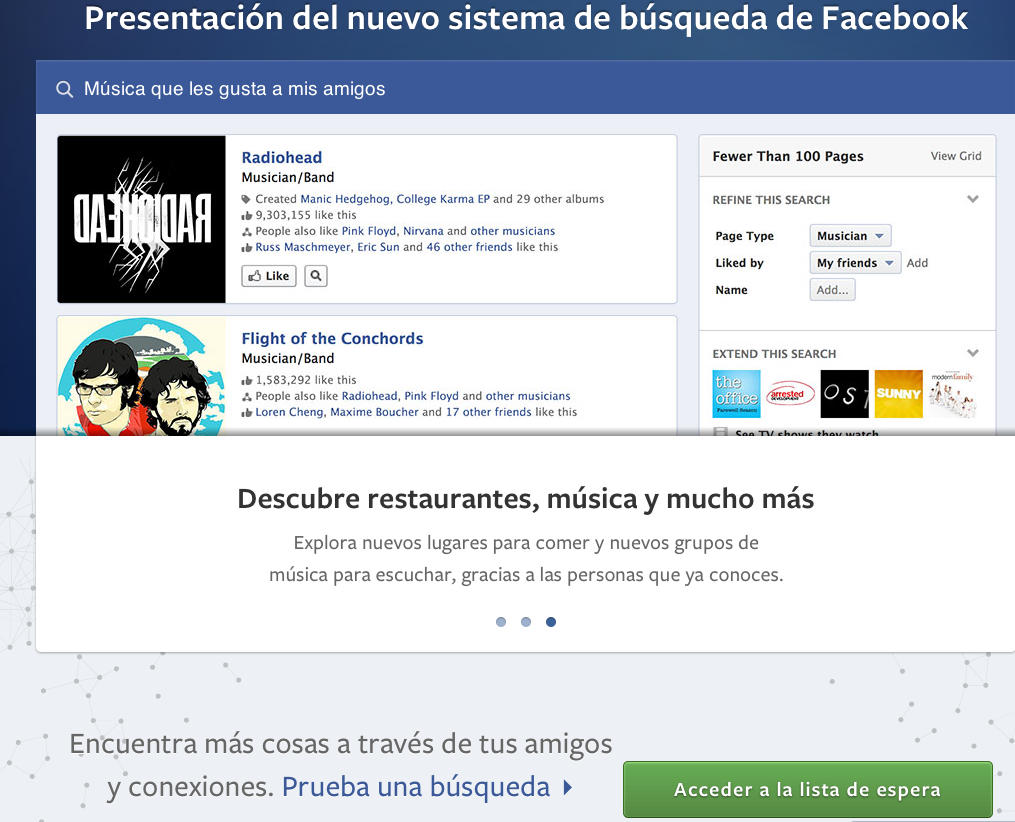Open Arrested Development thumbnail
This screenshot has width=1015, height=822.
coord(790,394)
